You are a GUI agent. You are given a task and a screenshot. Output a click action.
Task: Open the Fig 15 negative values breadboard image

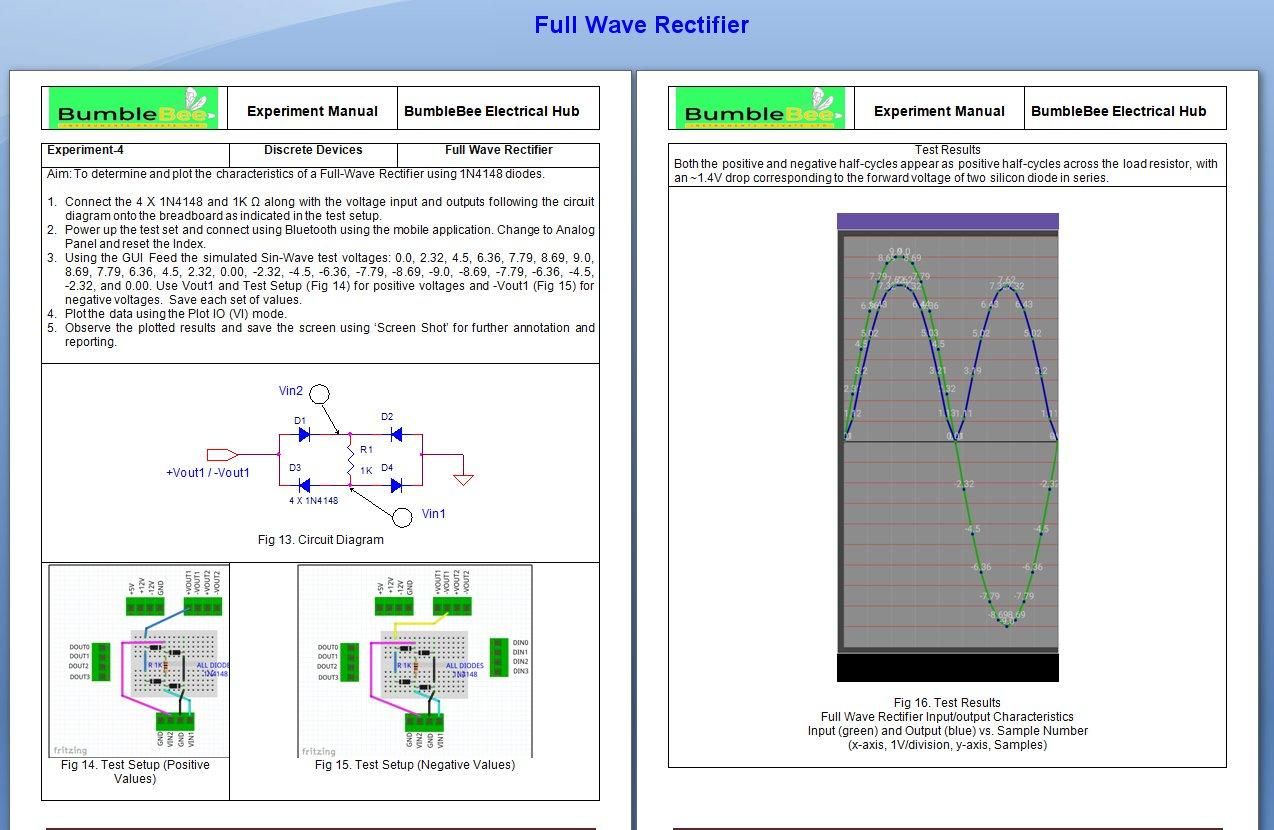(x=415, y=661)
